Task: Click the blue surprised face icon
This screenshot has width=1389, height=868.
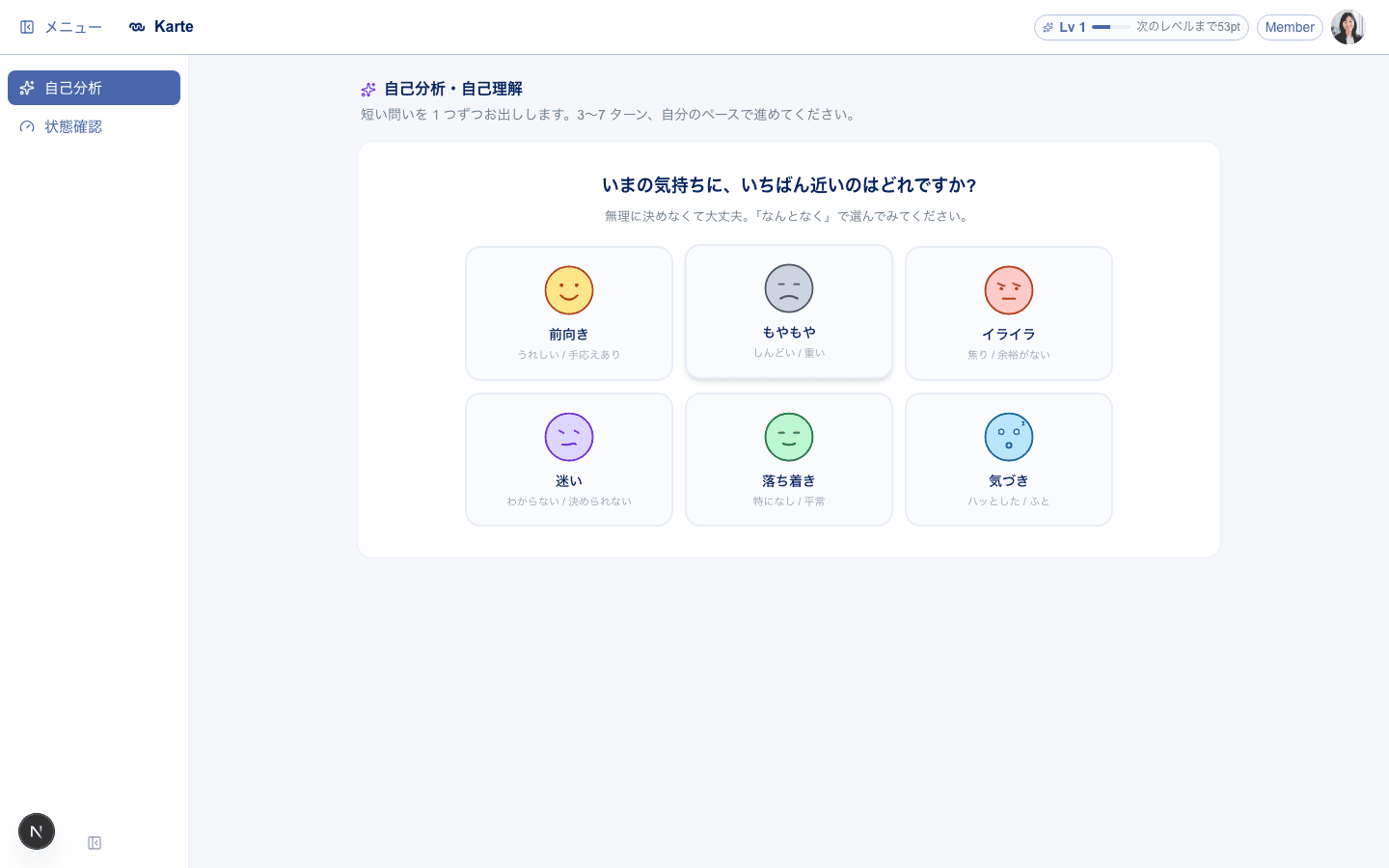Action: pyautogui.click(x=1009, y=437)
